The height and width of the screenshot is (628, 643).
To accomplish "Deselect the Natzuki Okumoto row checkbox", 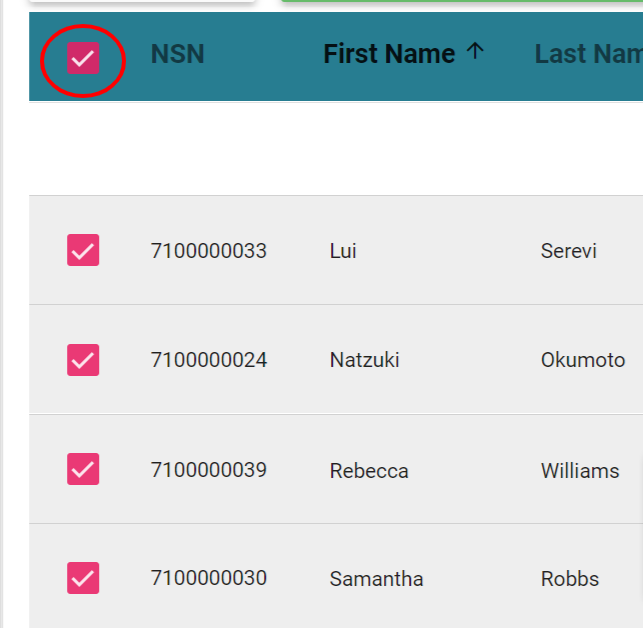I will tap(83, 359).
